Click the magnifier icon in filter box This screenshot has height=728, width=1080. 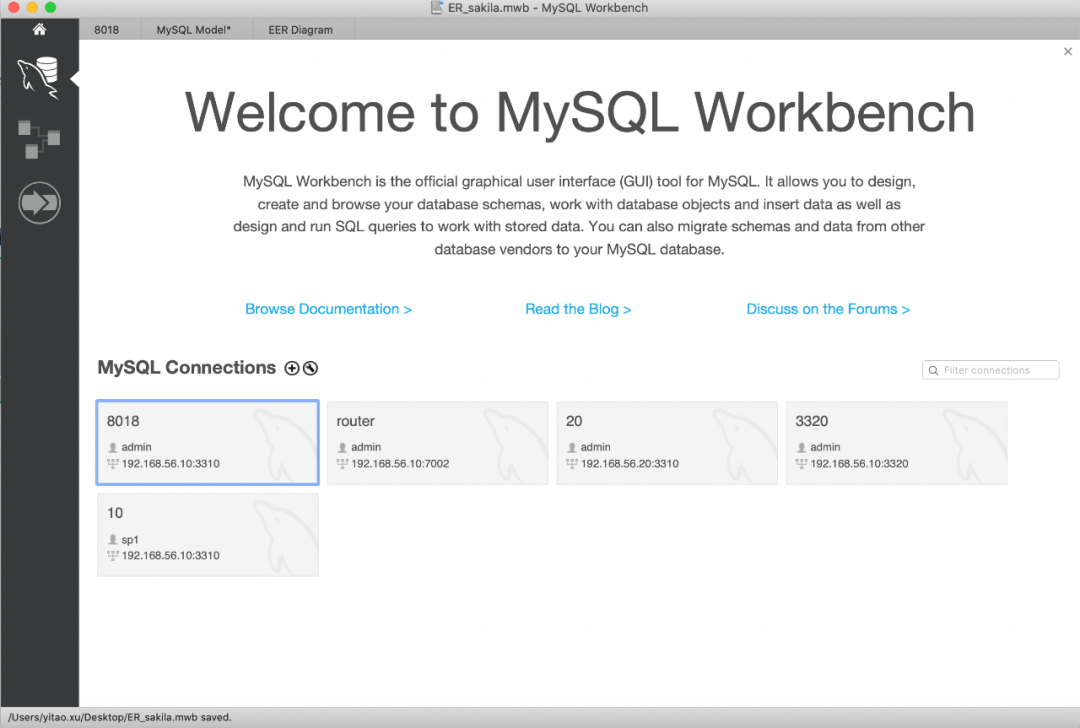(934, 369)
